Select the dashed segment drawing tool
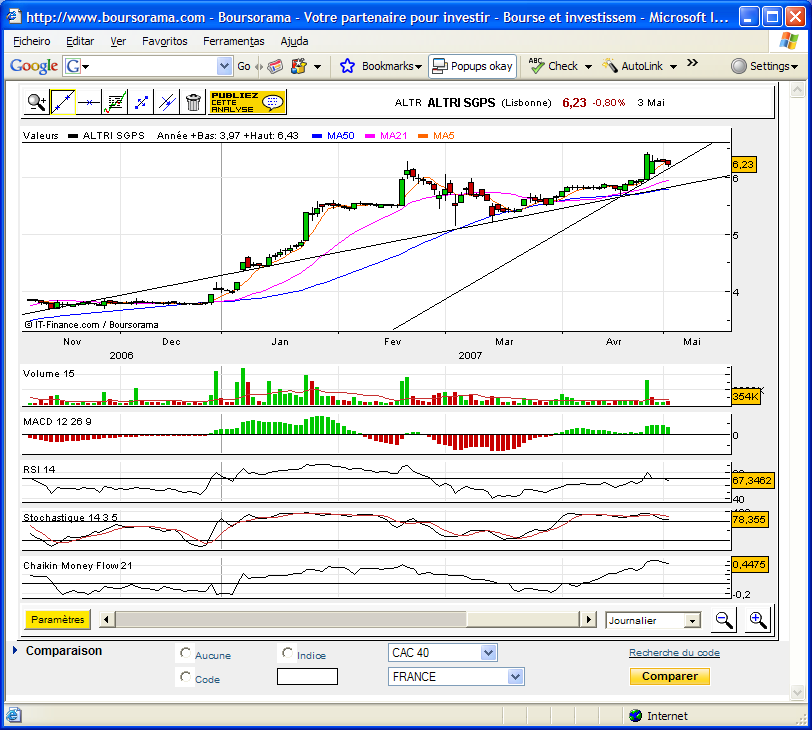This screenshot has height=730, width=812. [141, 102]
